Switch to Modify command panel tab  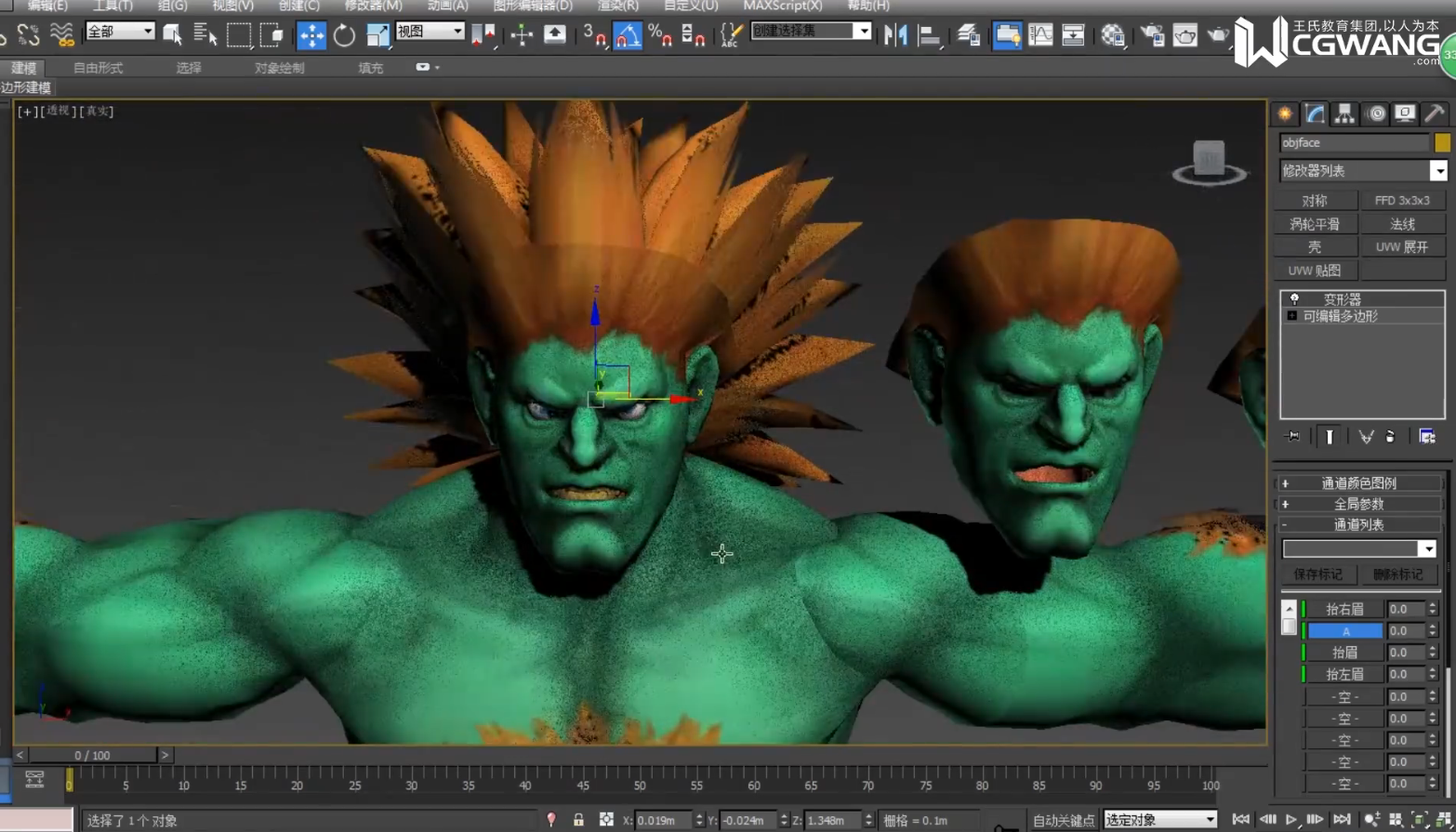tap(1315, 113)
